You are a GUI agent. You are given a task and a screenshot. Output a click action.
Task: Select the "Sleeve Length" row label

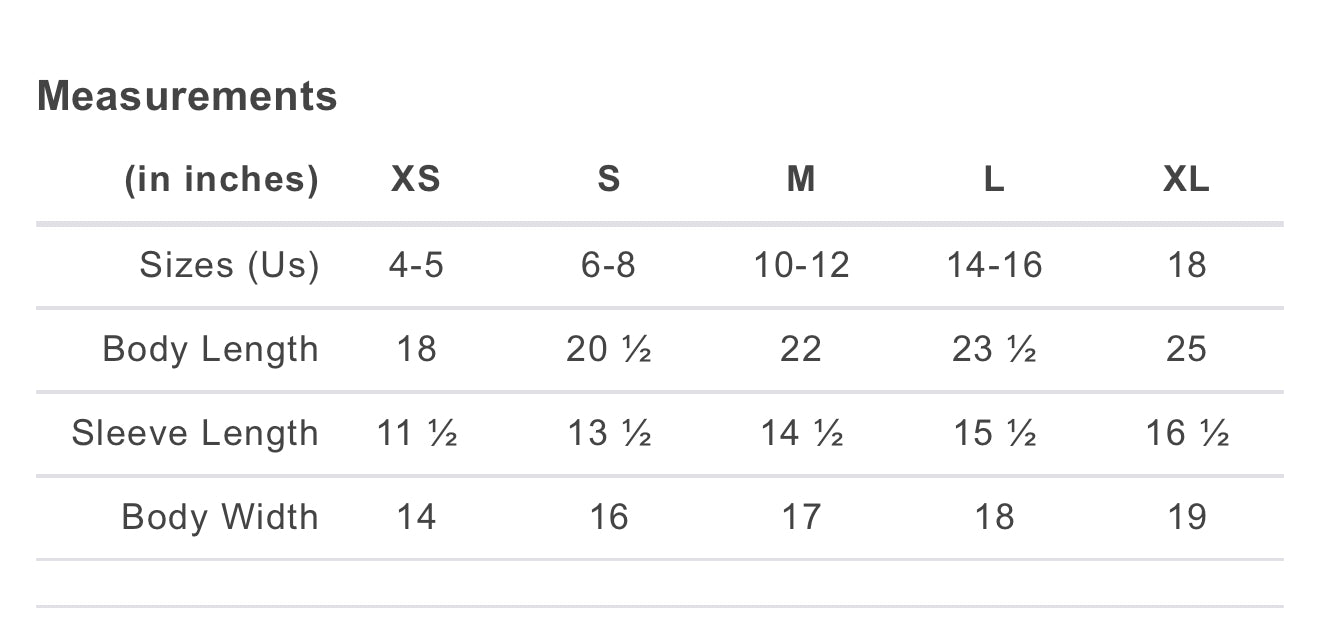195,433
